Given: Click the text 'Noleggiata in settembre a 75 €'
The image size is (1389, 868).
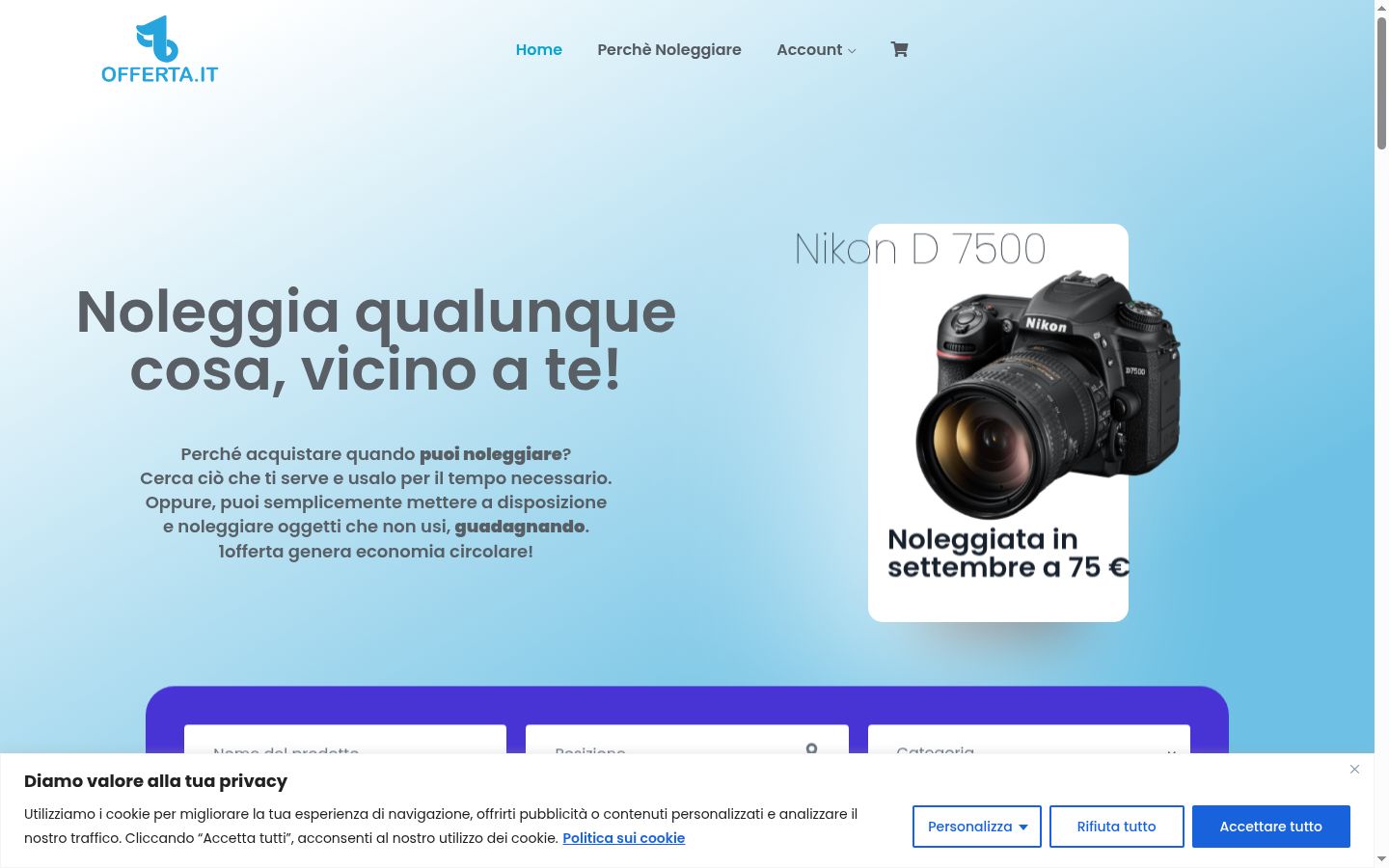Looking at the screenshot, I should pos(1008,553).
